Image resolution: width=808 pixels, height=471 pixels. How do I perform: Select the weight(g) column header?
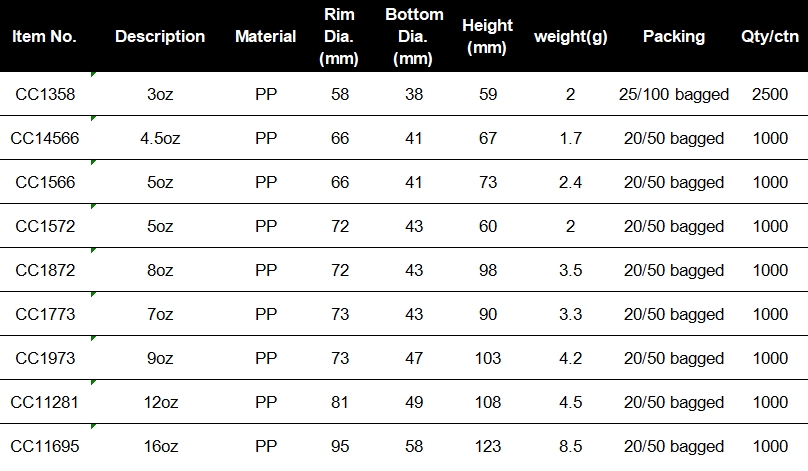[570, 37]
